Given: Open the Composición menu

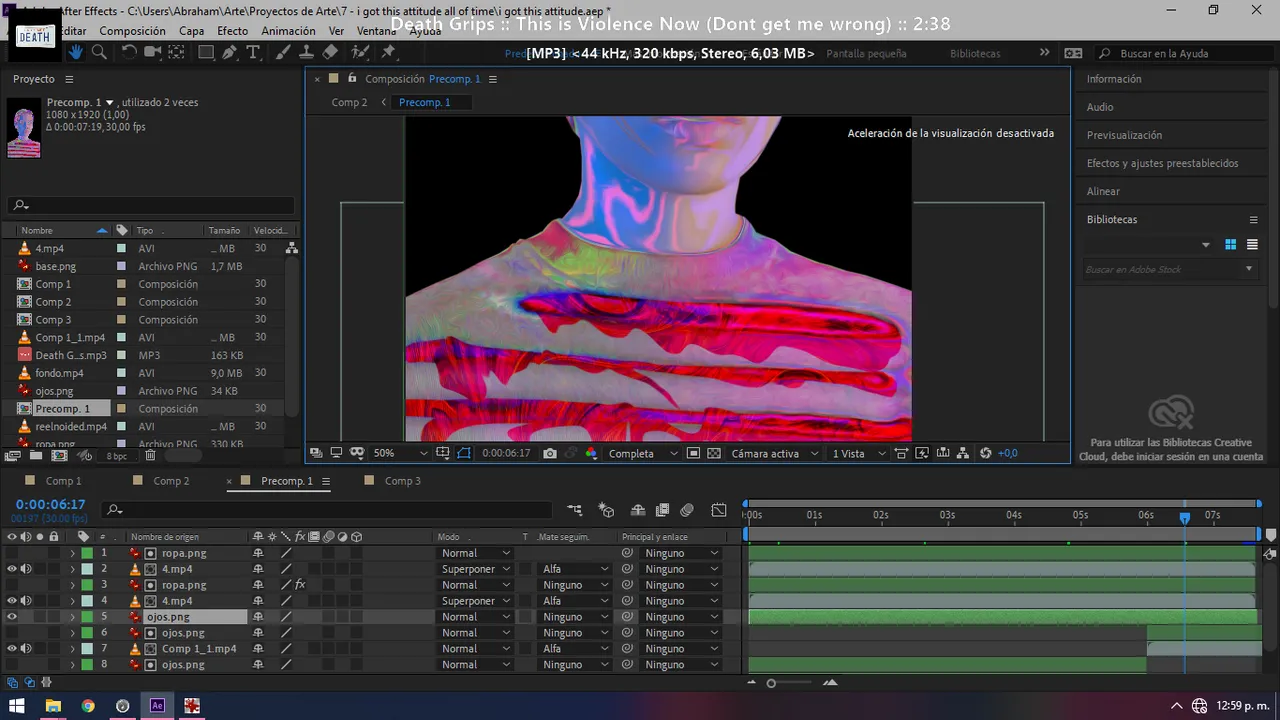Looking at the screenshot, I should [133, 31].
